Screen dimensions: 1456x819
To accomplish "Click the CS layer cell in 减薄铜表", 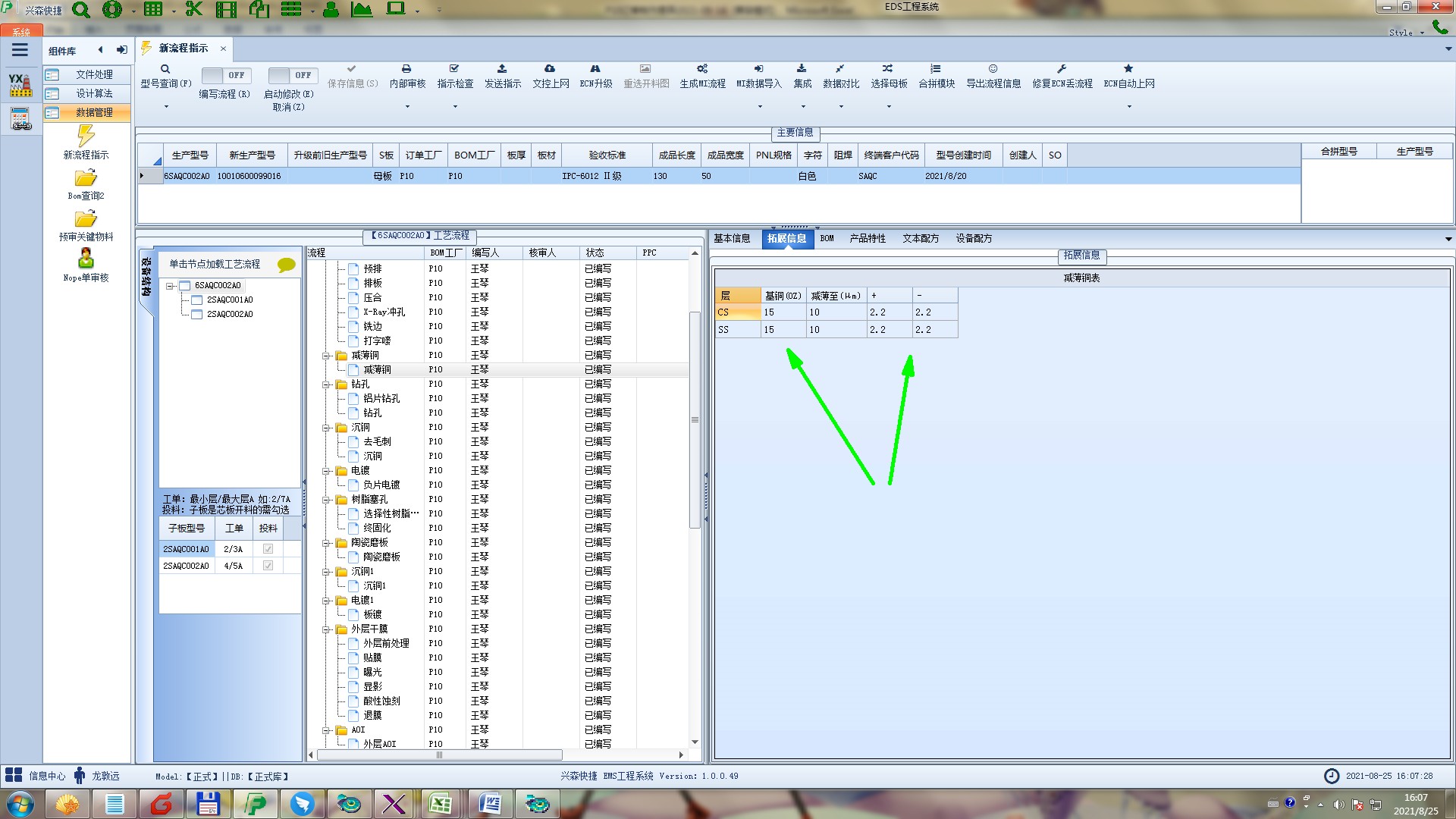I will [737, 312].
